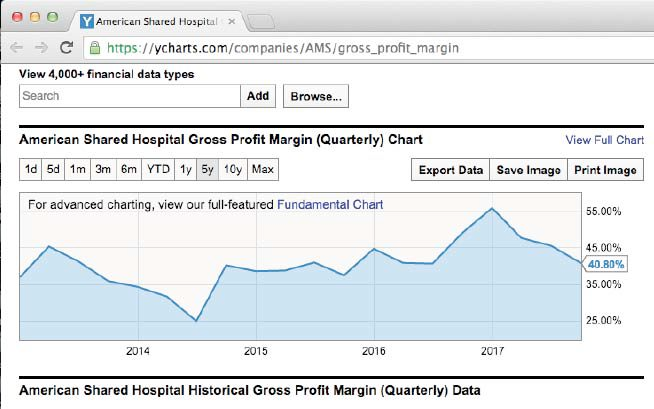The image size is (654, 409).
Task: Select the 10y time range
Action: point(233,169)
